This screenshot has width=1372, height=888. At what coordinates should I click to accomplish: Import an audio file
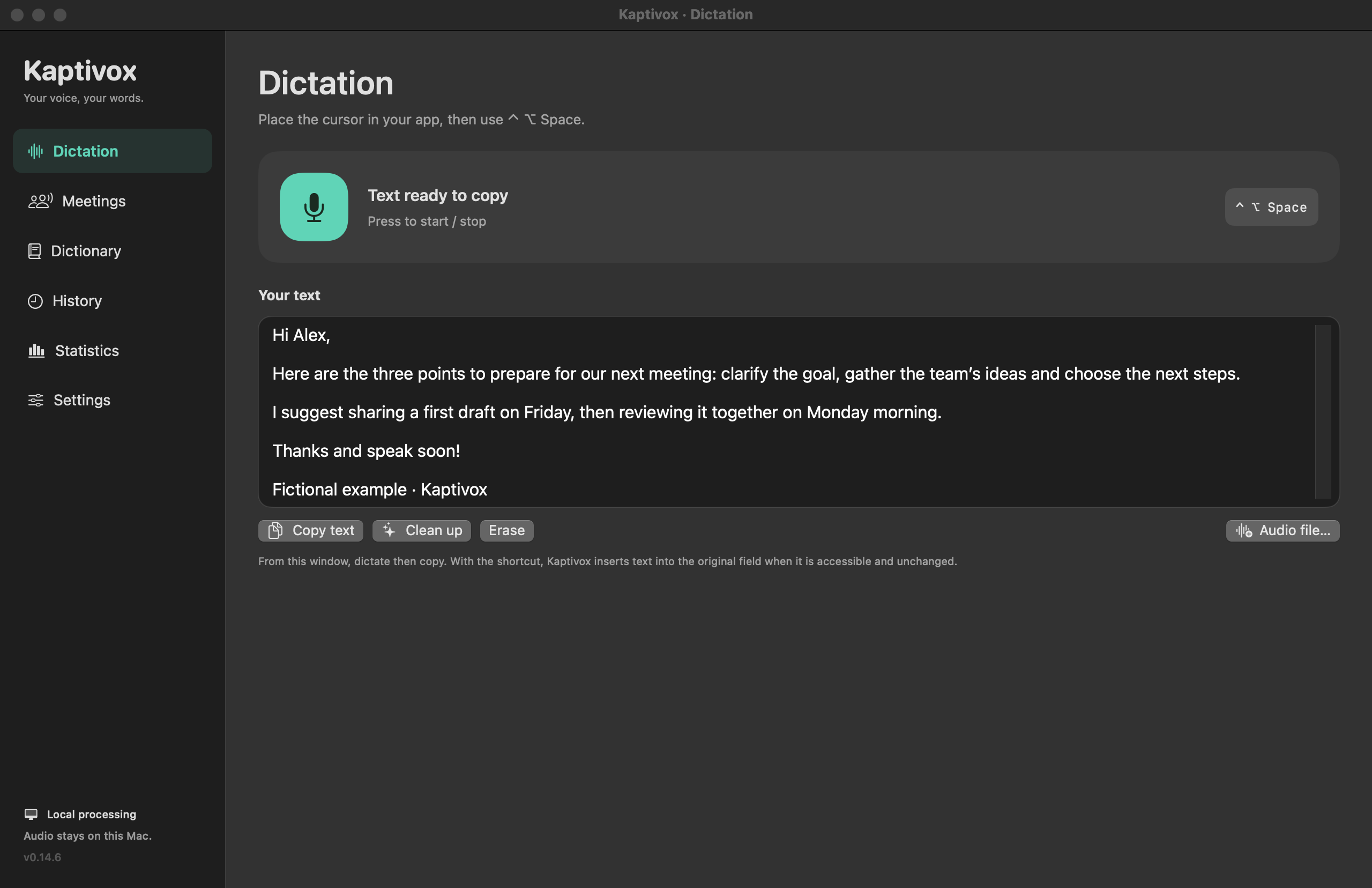1282,530
